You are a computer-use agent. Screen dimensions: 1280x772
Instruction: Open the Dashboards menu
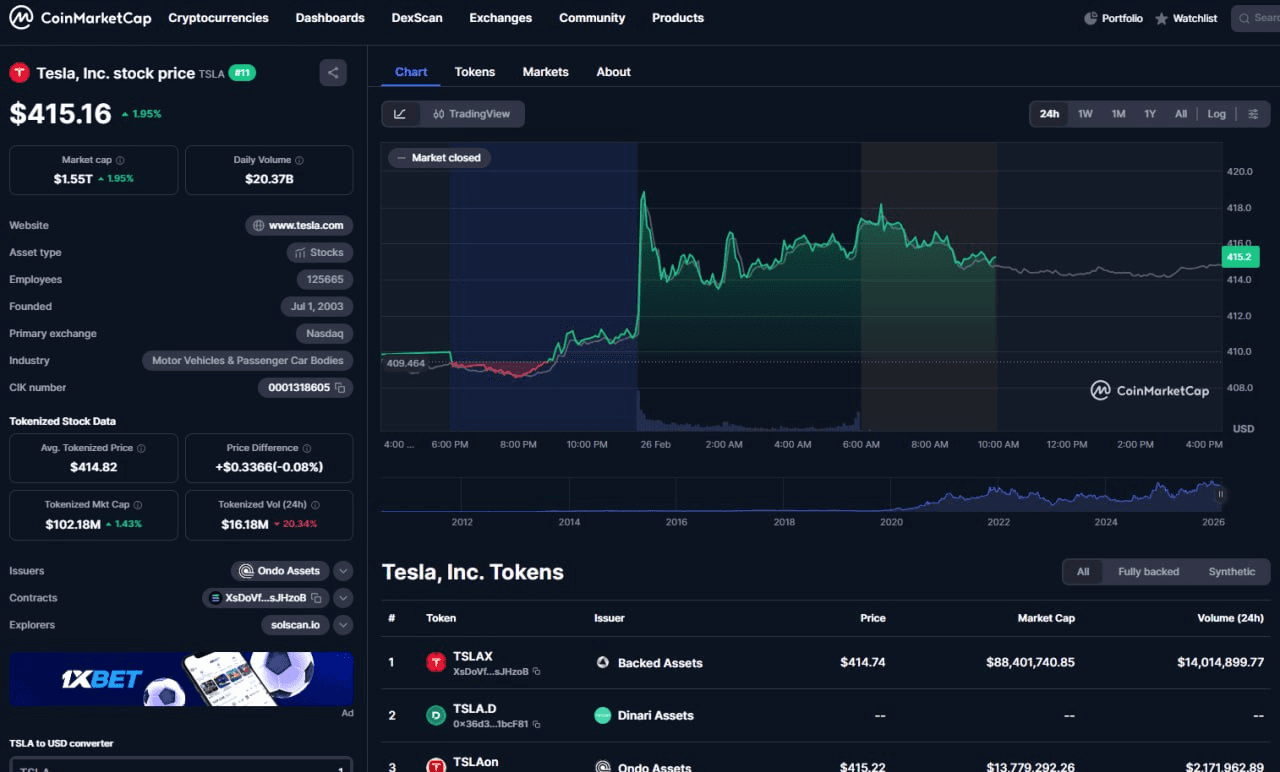[329, 17]
